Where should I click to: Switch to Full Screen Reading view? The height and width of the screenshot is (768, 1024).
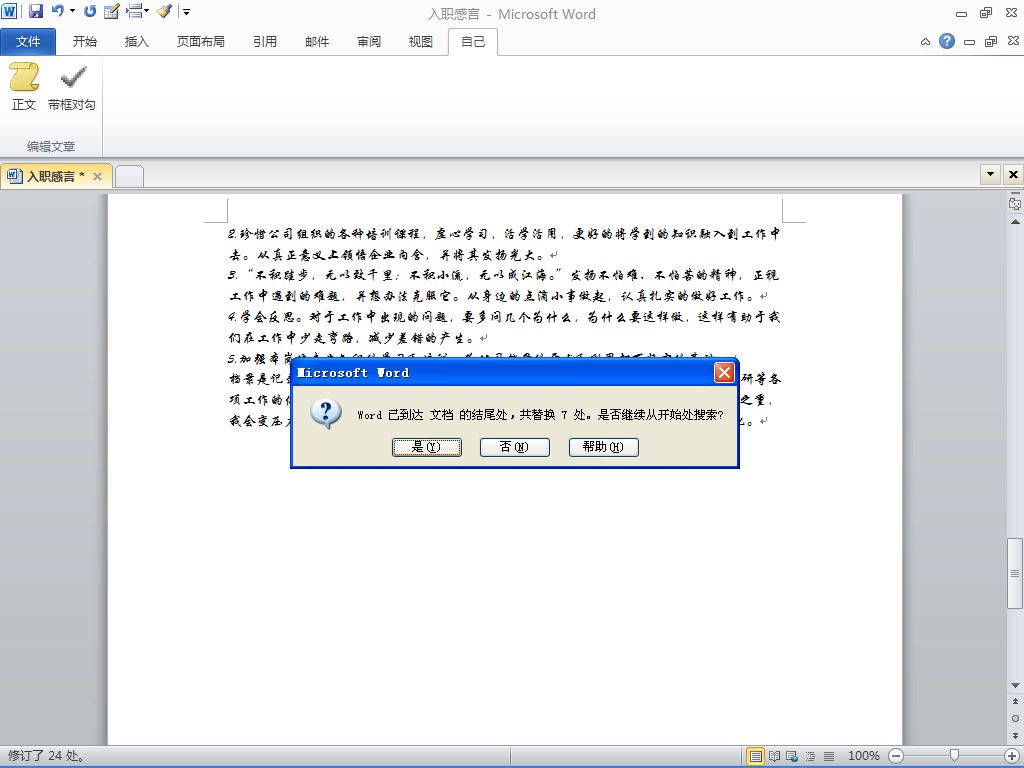point(774,756)
